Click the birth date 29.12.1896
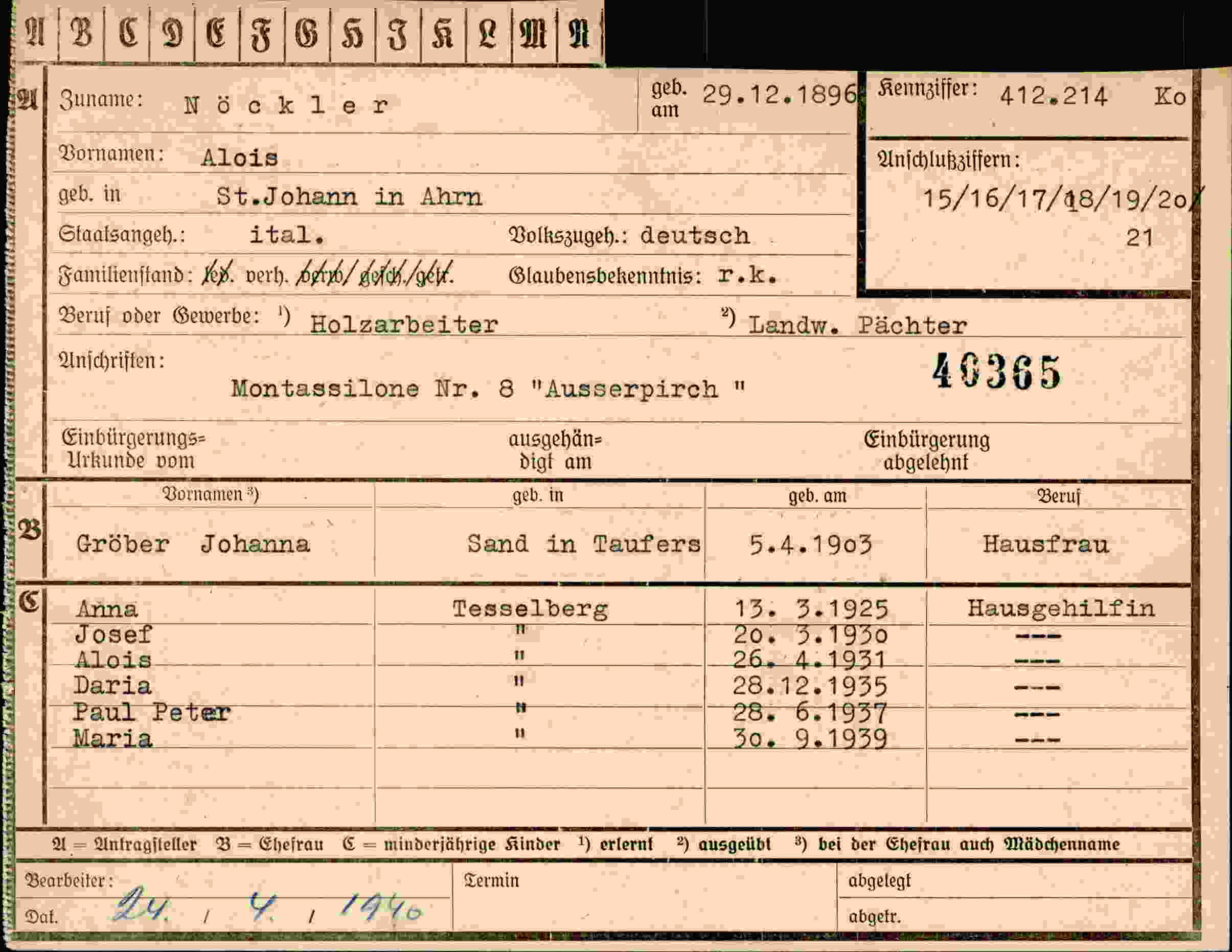The height and width of the screenshot is (952, 1232). click(780, 94)
